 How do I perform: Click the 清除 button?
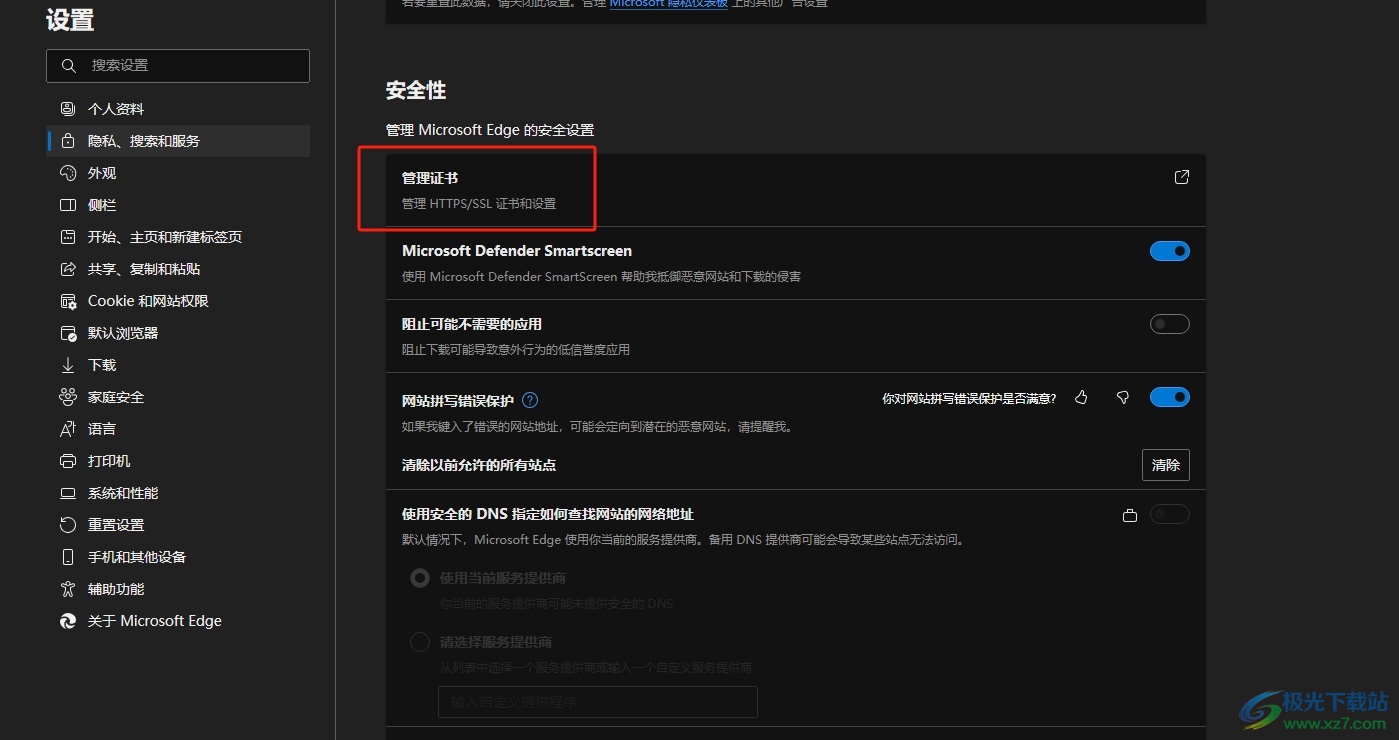1166,465
